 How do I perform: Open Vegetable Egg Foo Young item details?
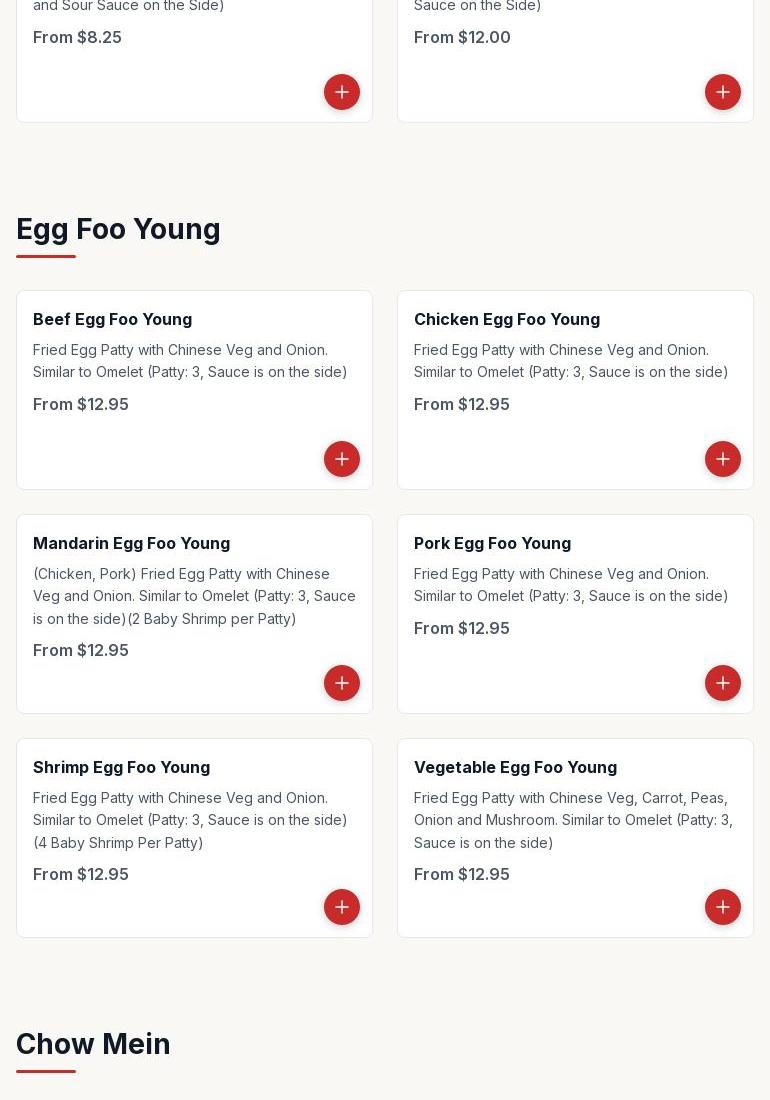pos(515,767)
